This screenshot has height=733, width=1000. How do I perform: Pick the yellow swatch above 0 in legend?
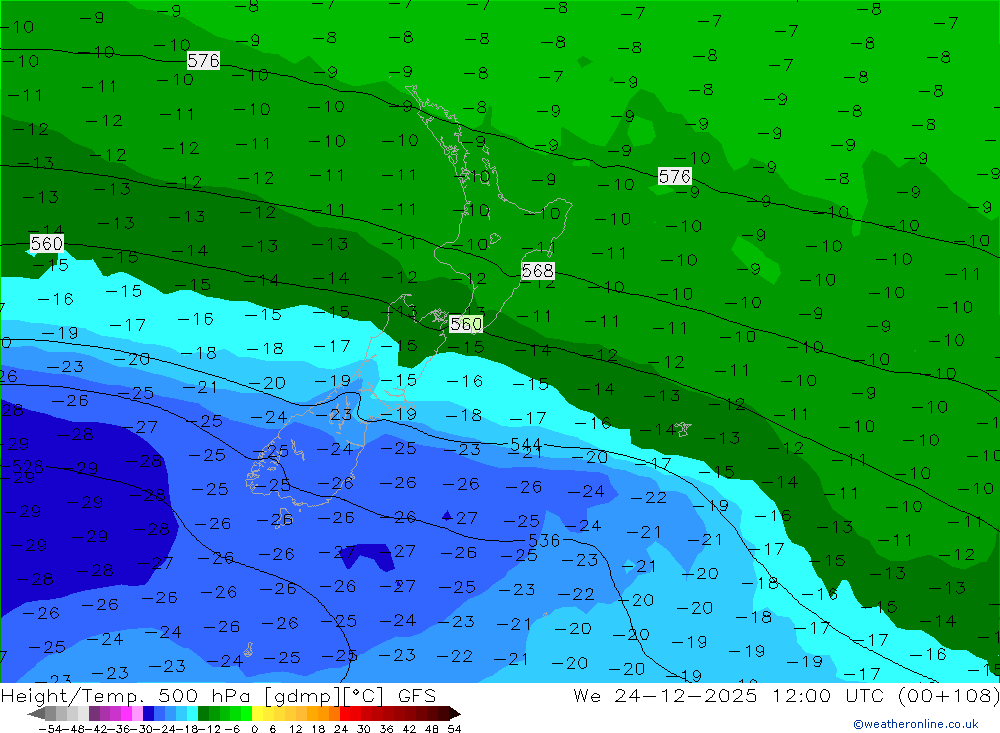point(257,714)
